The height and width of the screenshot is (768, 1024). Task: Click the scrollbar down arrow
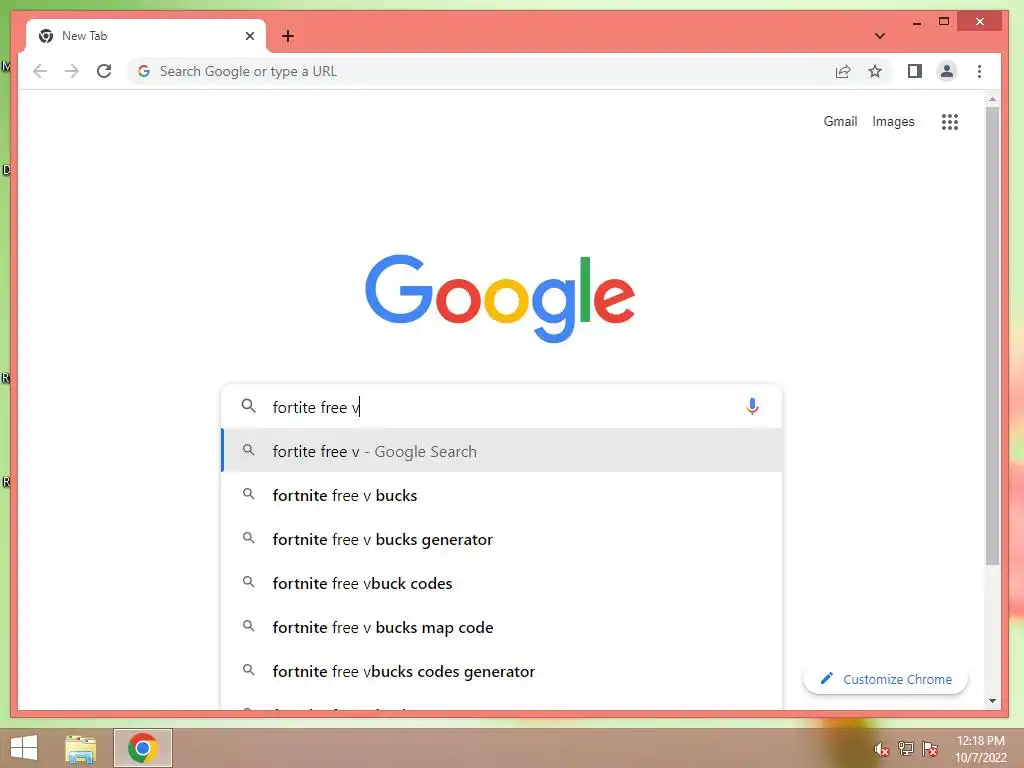[x=992, y=701]
